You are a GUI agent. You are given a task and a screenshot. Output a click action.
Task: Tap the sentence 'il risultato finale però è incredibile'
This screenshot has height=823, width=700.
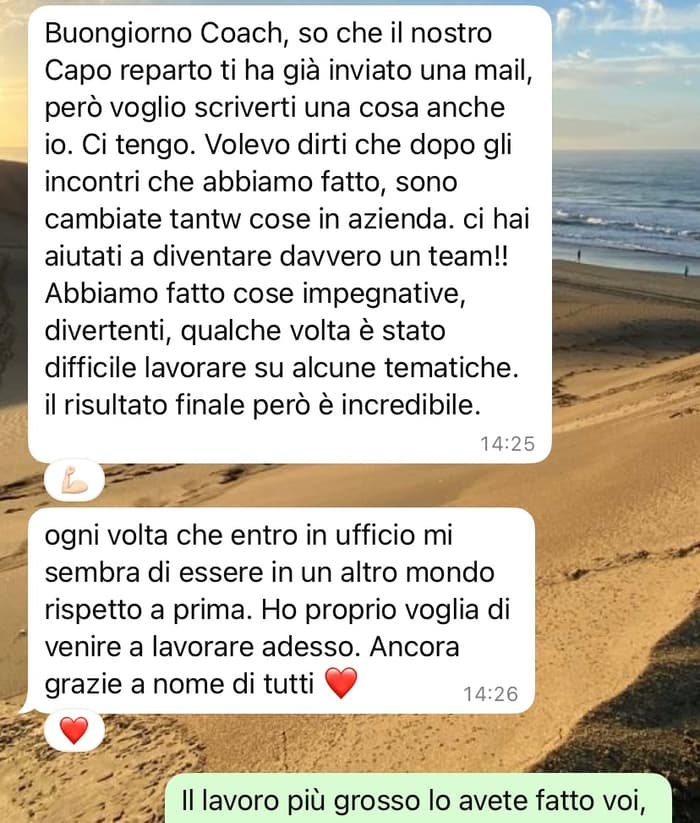tap(262, 405)
